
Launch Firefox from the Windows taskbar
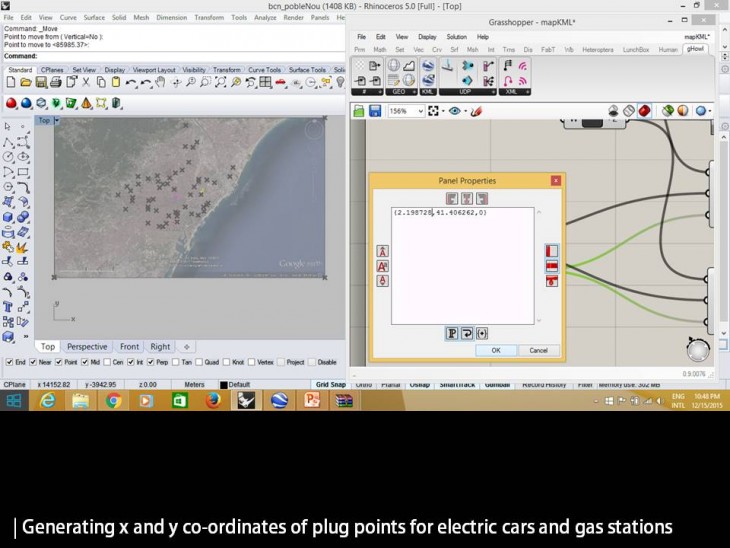coord(212,401)
